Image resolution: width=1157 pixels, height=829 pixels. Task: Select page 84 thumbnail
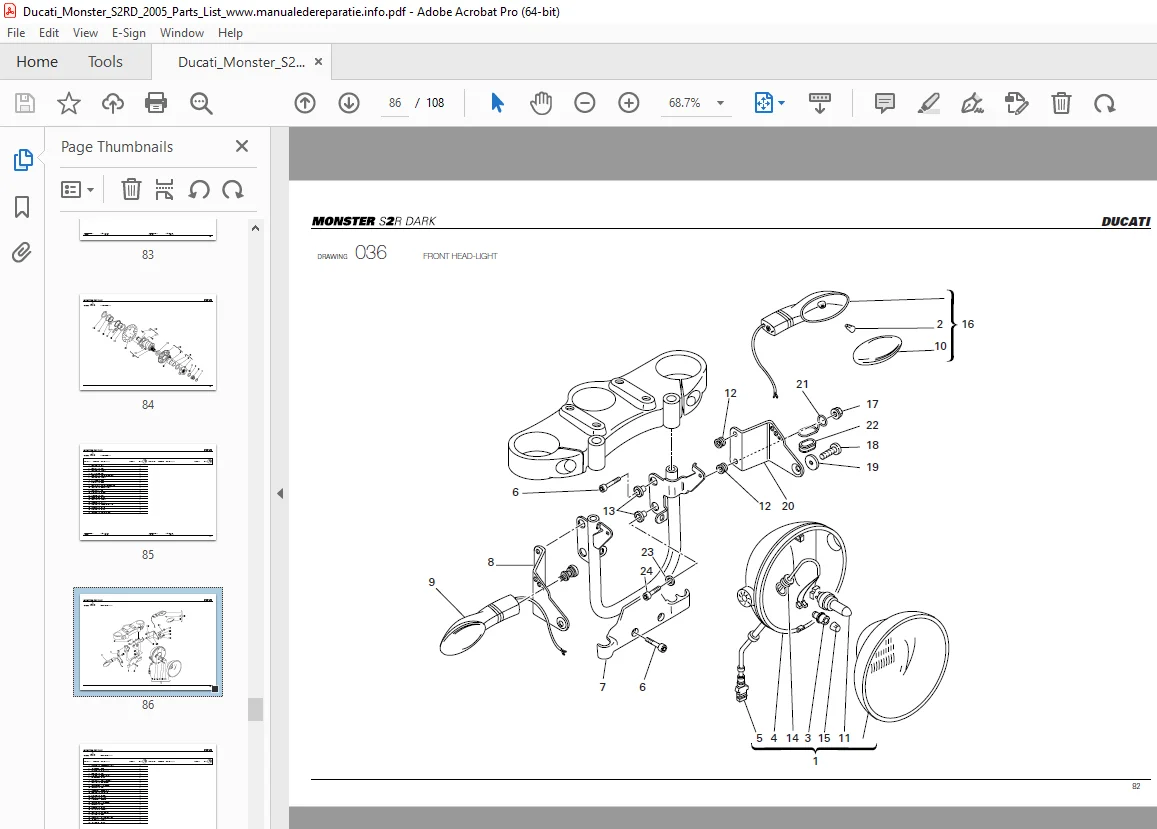pyautogui.click(x=148, y=343)
